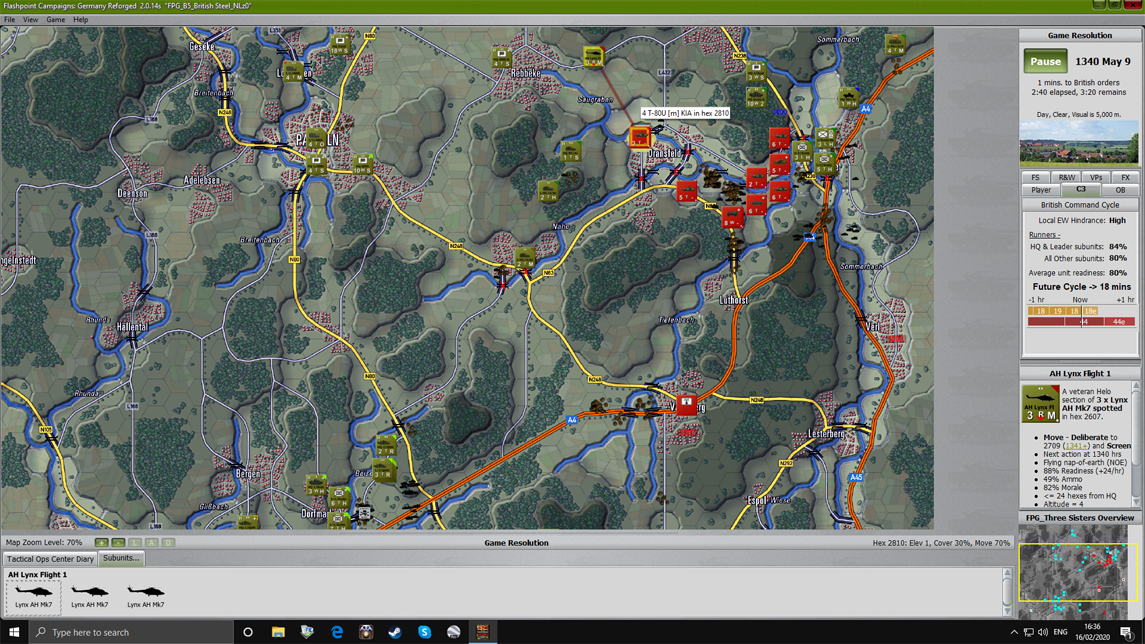Screen dimensions: 1145x644
Task: Click the landscape weather image
Action: pos(1079,143)
